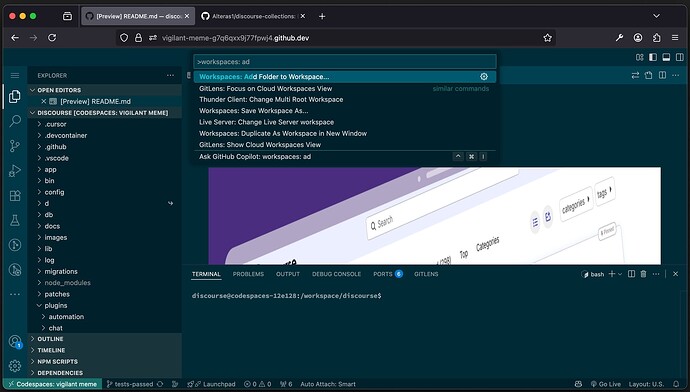Bookmark this page with star icon

click(x=547, y=38)
